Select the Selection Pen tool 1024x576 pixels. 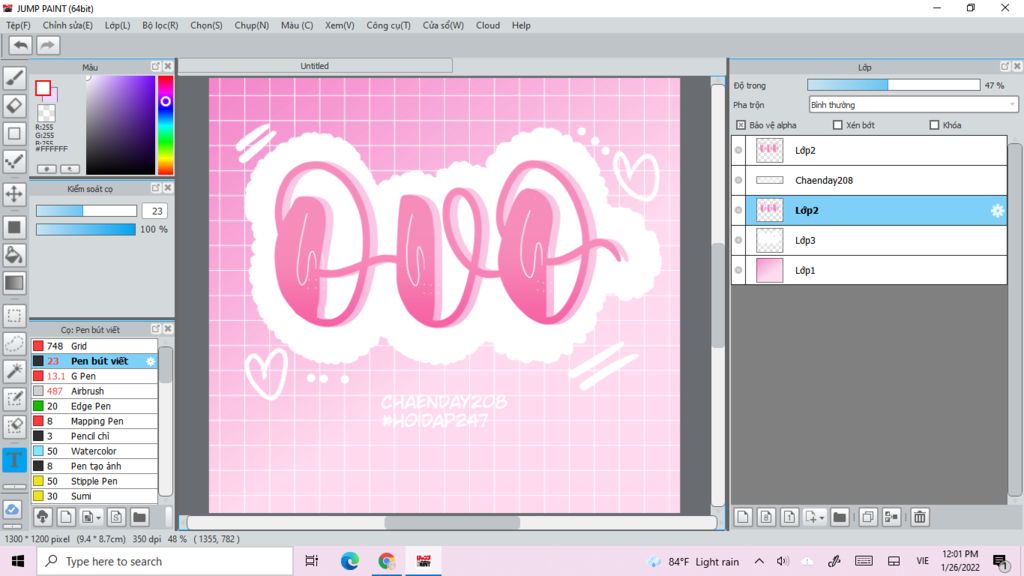tap(14, 399)
